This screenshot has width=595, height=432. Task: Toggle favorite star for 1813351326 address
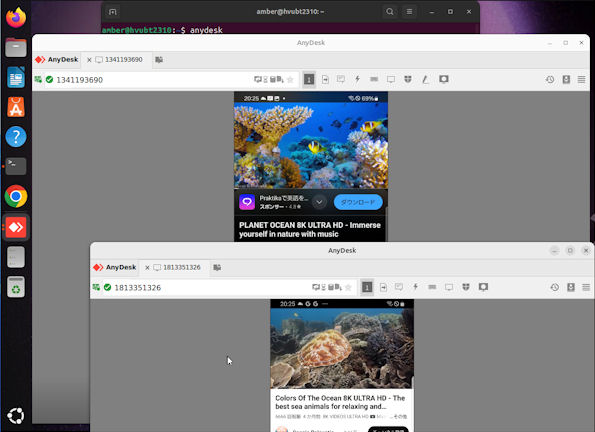point(348,287)
